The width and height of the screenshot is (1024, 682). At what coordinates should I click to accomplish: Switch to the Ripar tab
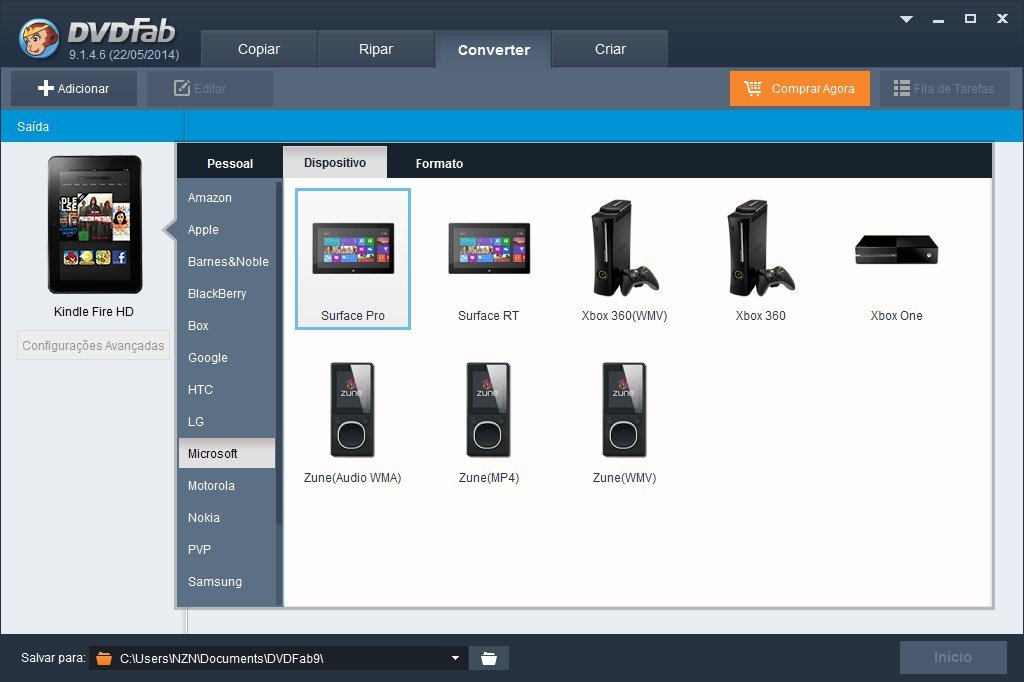pyautogui.click(x=376, y=49)
